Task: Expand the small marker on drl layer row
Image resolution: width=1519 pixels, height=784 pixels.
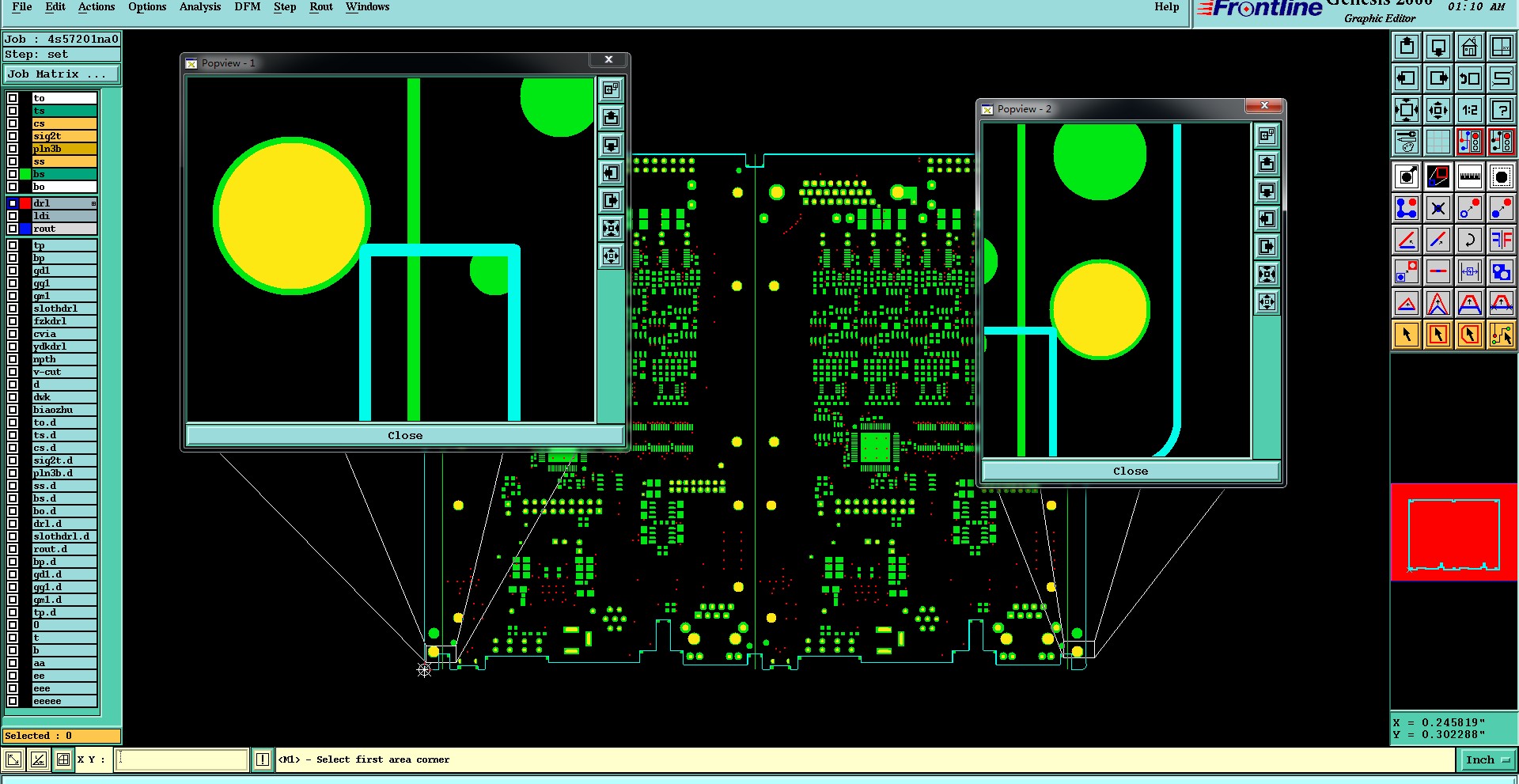Action: pyautogui.click(x=93, y=203)
